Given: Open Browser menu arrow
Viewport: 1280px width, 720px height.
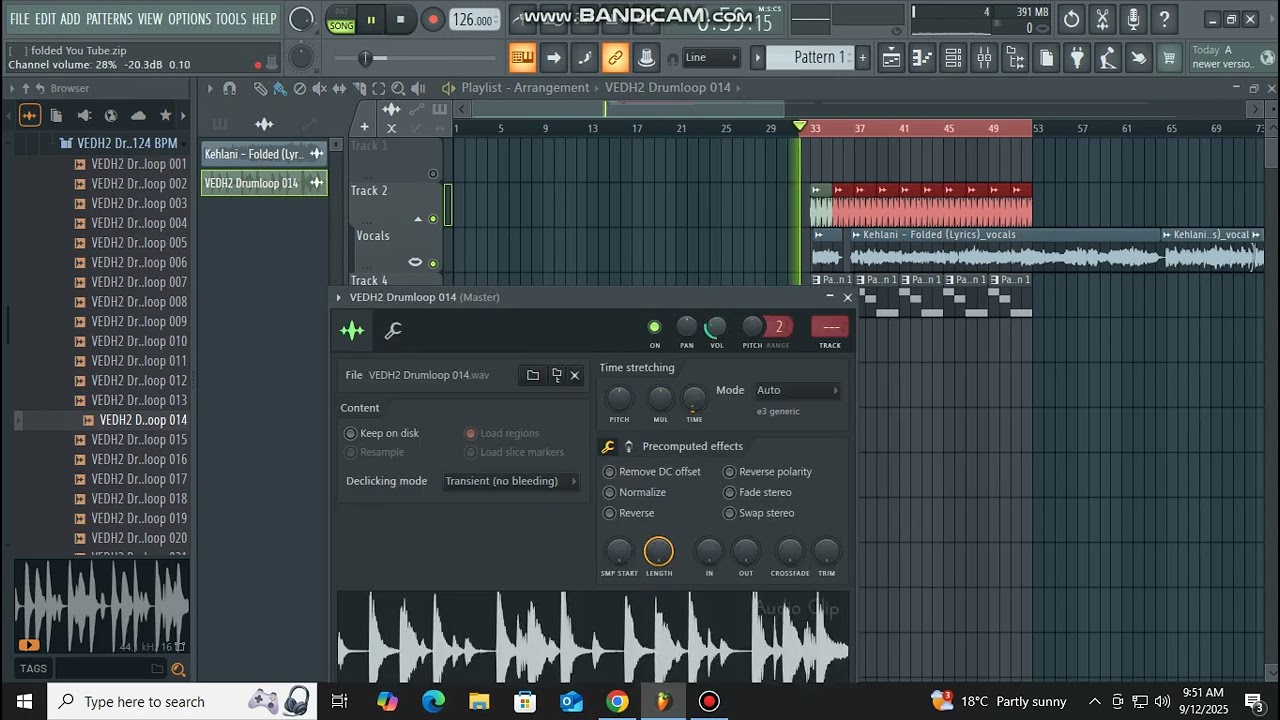Looking at the screenshot, I should coord(12,89).
